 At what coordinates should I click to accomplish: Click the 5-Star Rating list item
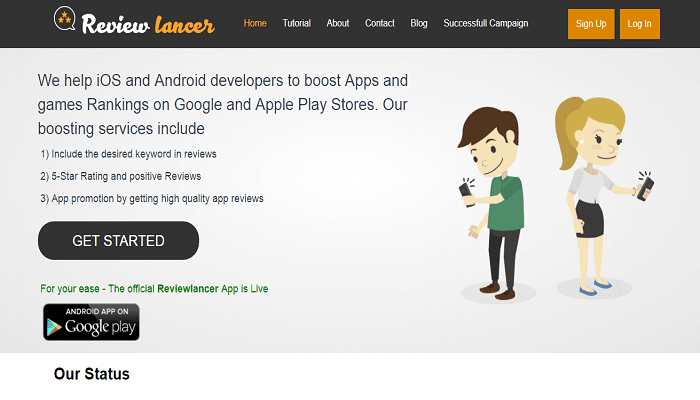[121, 176]
